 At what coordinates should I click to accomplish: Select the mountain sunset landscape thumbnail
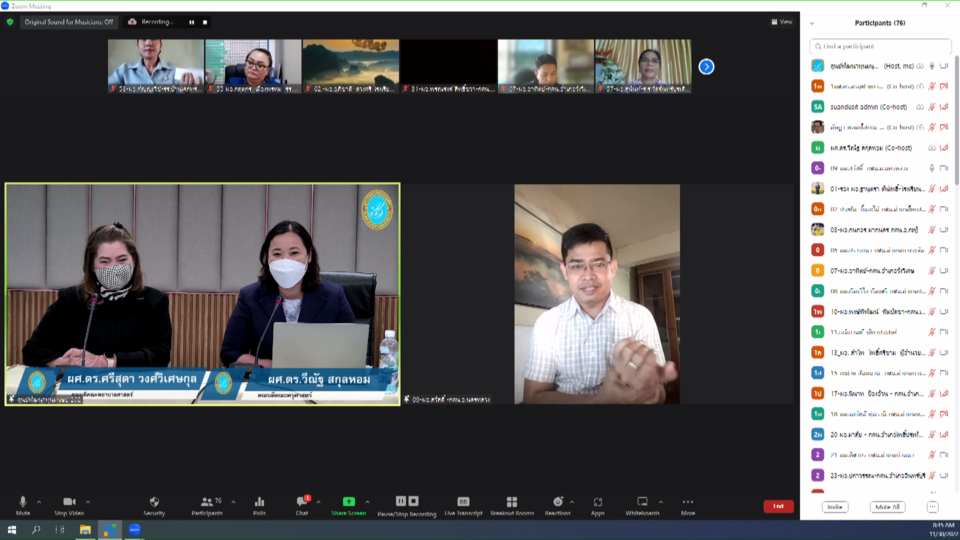click(x=351, y=66)
